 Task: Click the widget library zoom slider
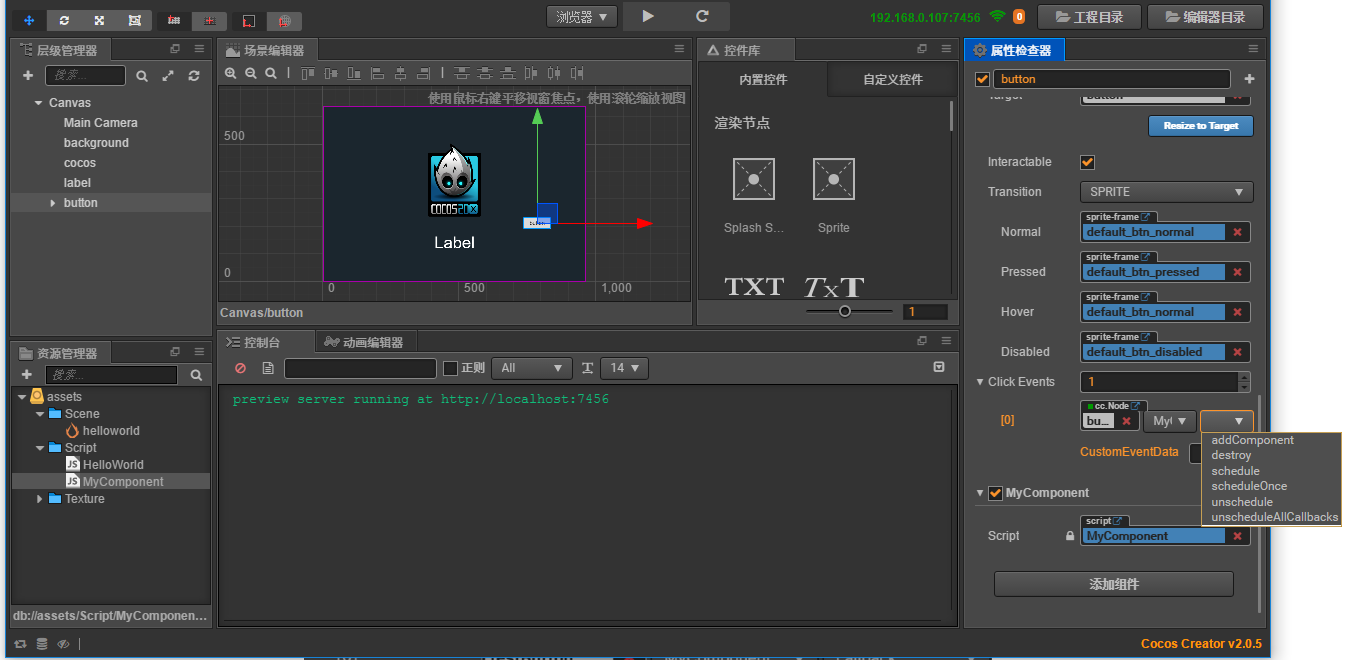pos(845,312)
